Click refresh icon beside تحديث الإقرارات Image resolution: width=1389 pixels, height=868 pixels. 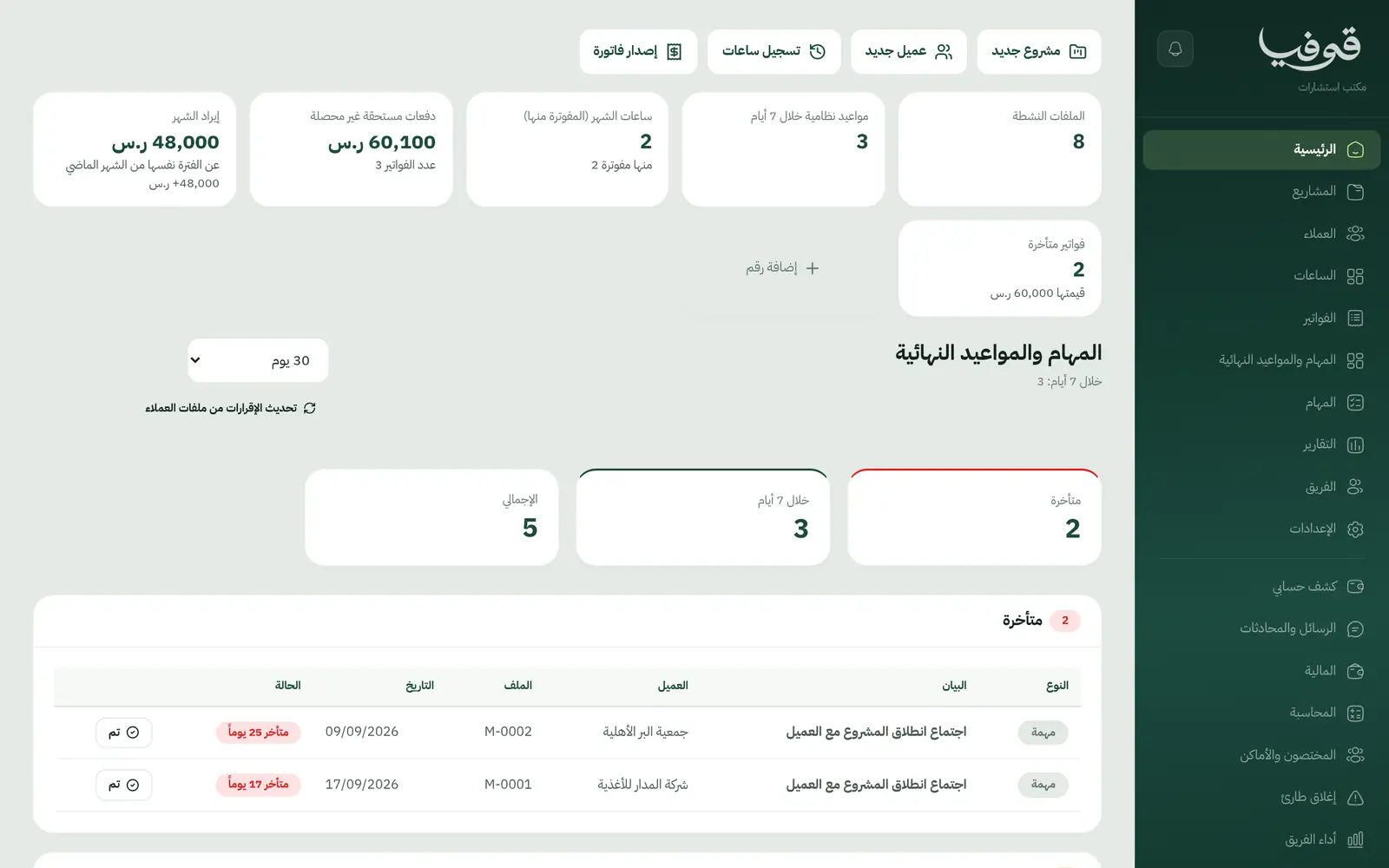[x=310, y=408]
